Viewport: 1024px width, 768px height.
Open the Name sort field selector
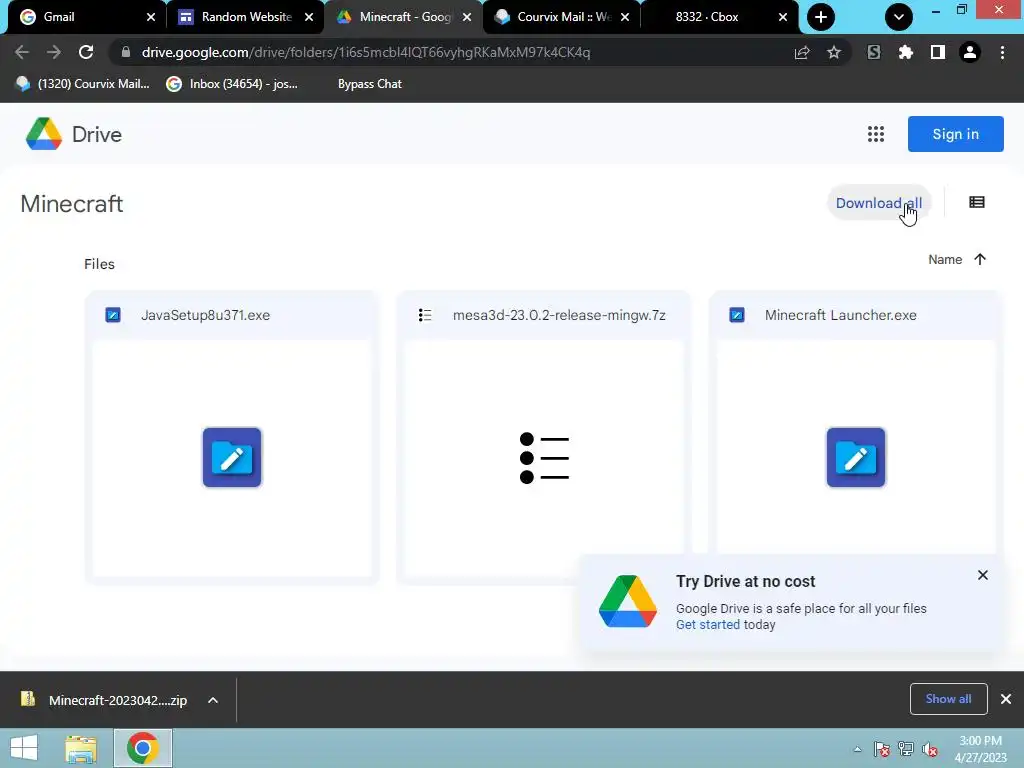click(x=945, y=259)
